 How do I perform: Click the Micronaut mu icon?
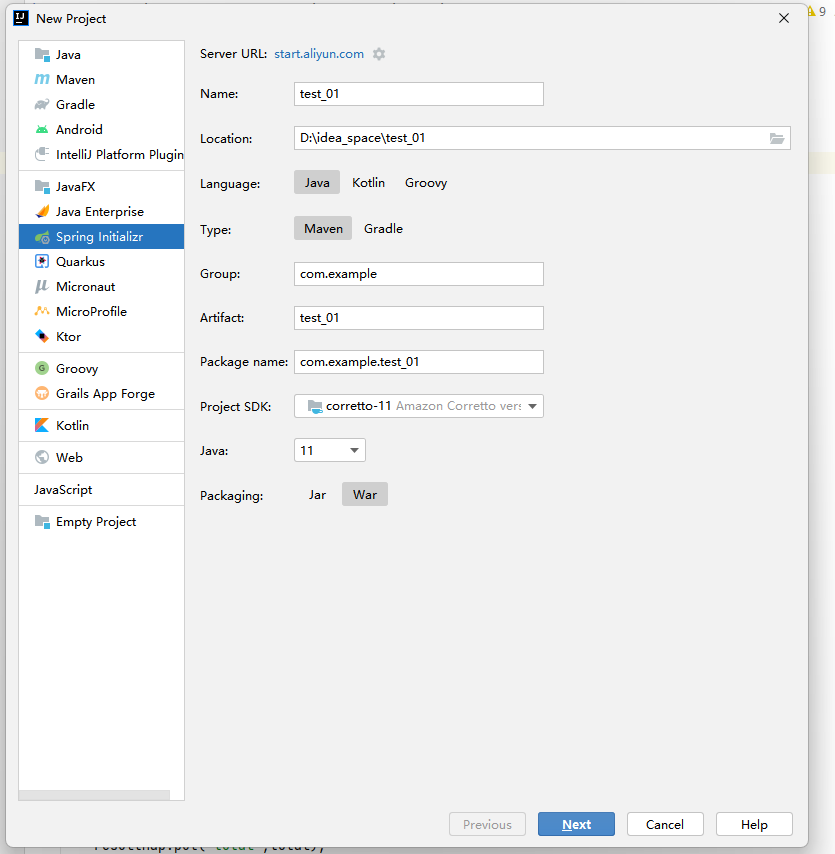tap(42, 286)
